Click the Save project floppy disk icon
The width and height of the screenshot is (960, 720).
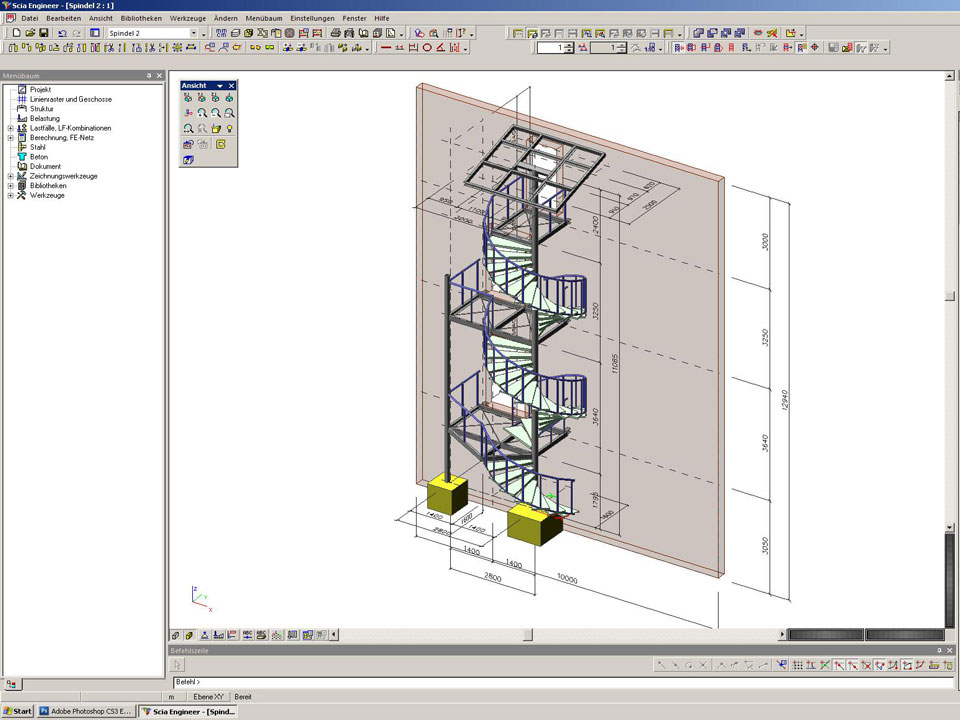pyautogui.click(x=44, y=33)
